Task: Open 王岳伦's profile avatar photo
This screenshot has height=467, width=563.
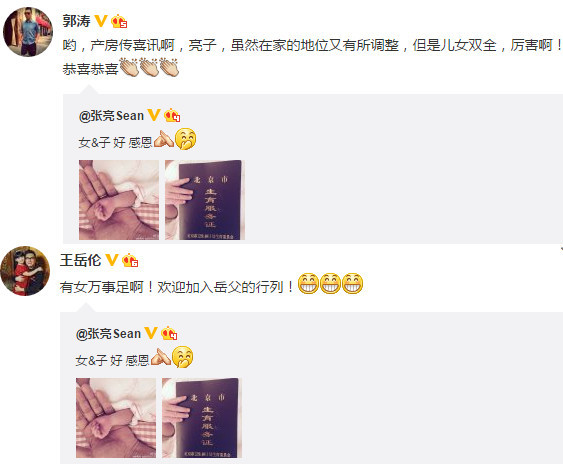Action: [25, 271]
